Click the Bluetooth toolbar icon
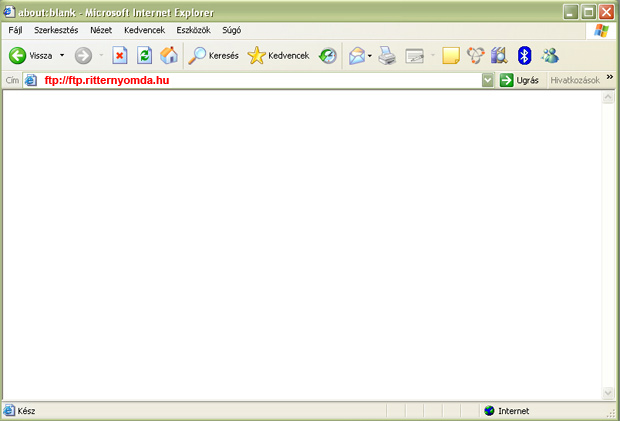Viewport: 620px width, 421px height. coord(524,55)
